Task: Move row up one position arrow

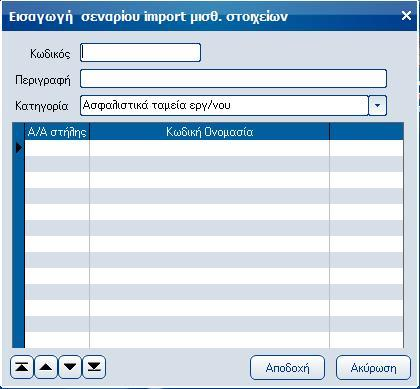Action: click(46, 367)
